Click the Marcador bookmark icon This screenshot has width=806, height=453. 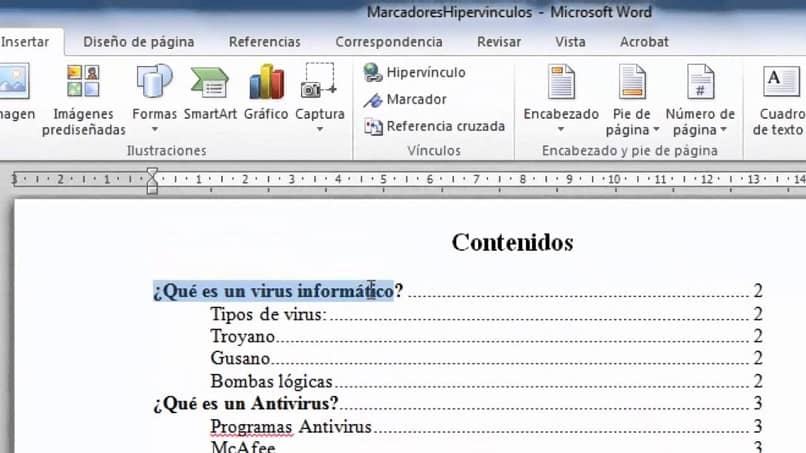(x=373, y=100)
